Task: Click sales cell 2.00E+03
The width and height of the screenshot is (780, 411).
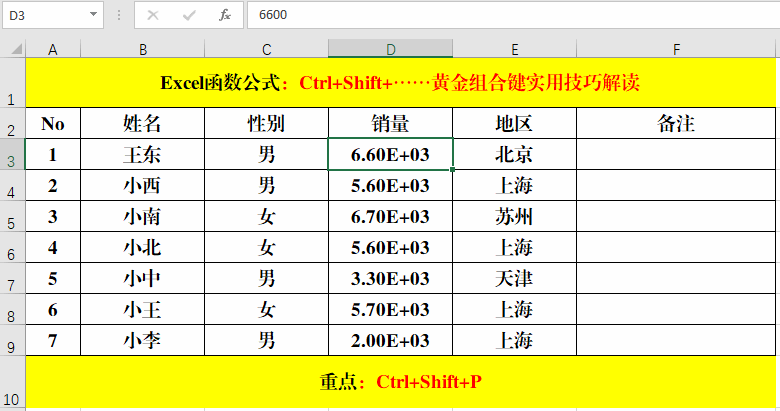Action: tap(390, 340)
